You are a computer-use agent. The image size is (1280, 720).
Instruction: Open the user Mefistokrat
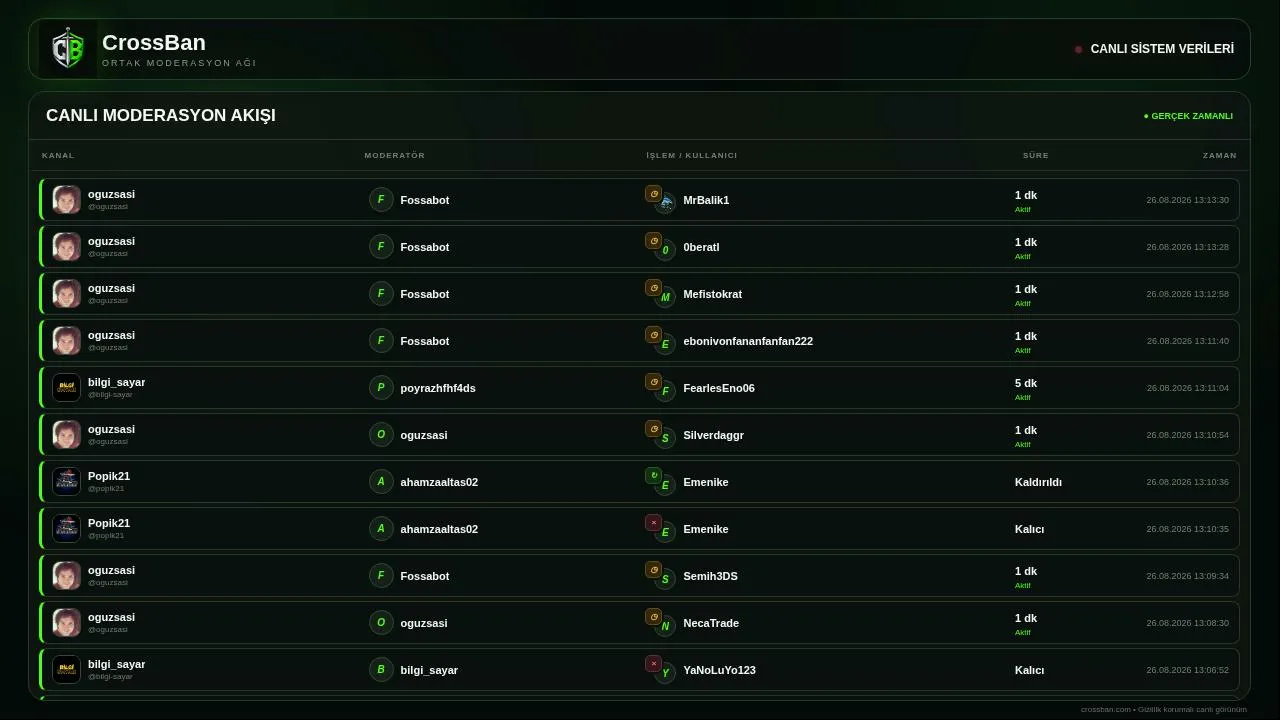(x=713, y=294)
